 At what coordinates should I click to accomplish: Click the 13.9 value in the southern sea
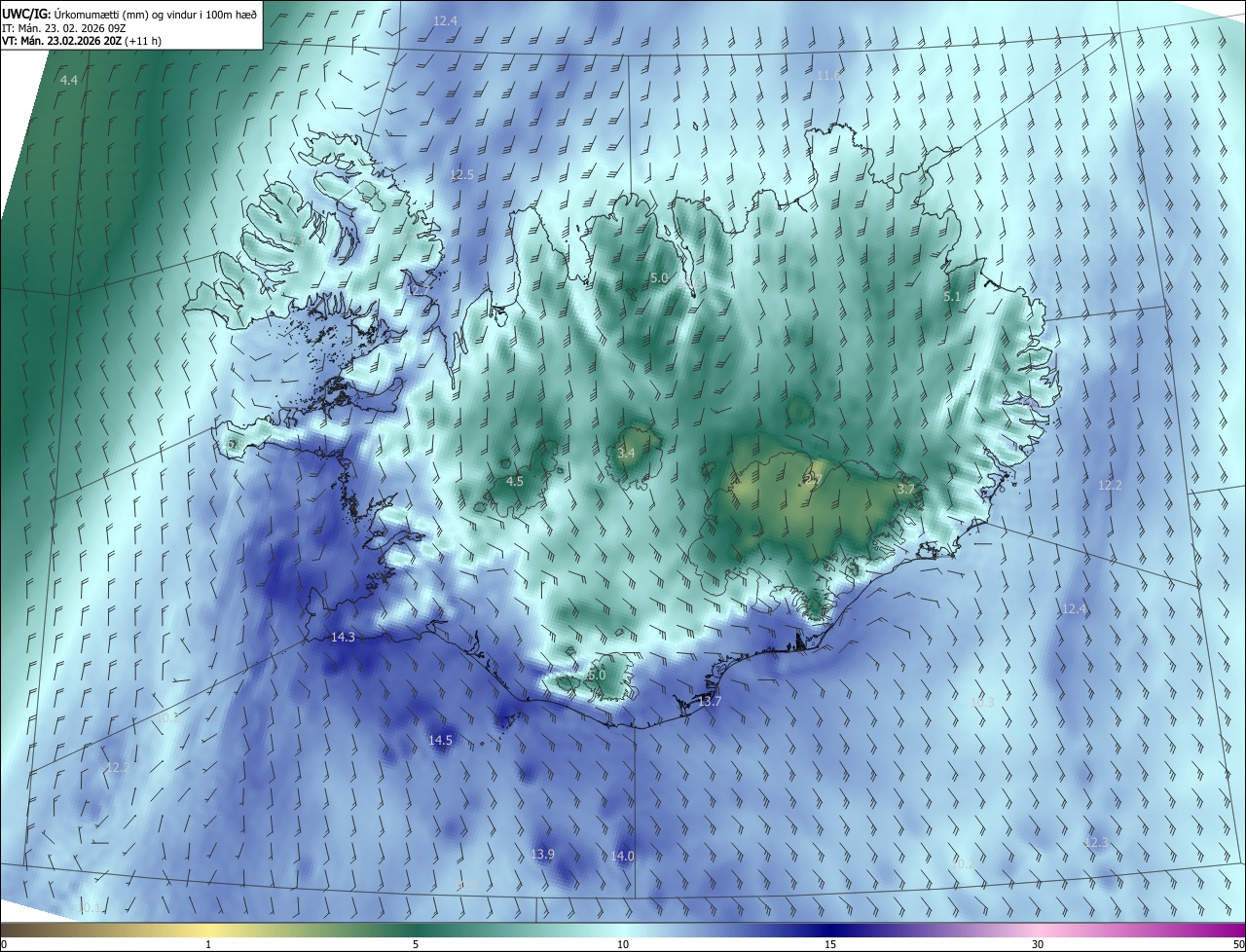(x=543, y=855)
